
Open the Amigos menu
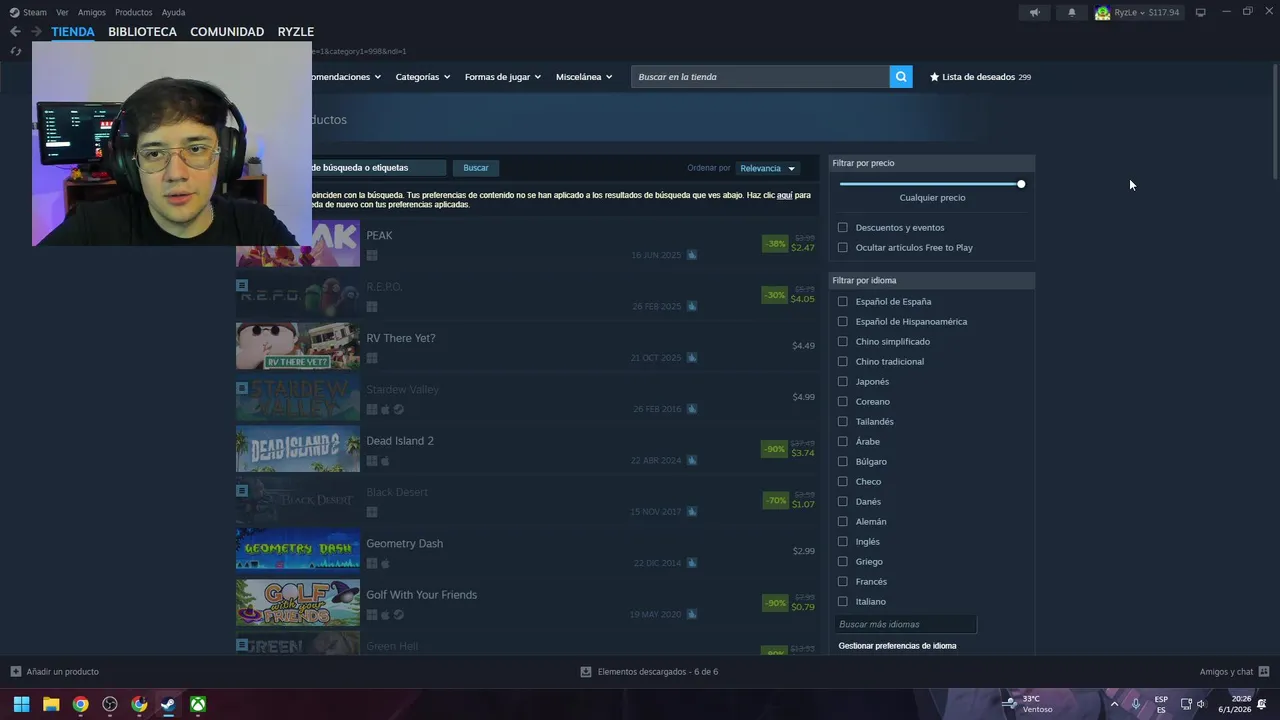click(x=91, y=13)
